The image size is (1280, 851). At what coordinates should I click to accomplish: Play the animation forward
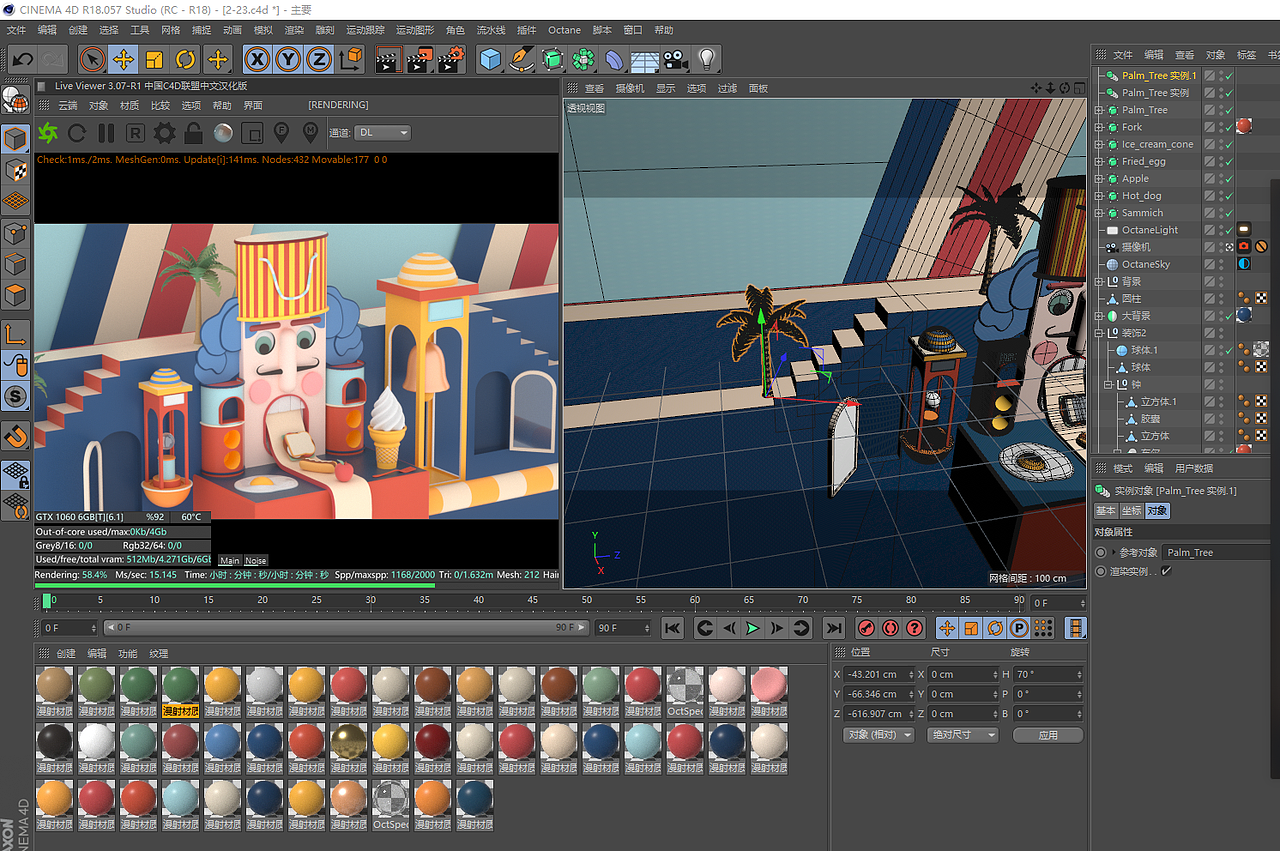752,628
